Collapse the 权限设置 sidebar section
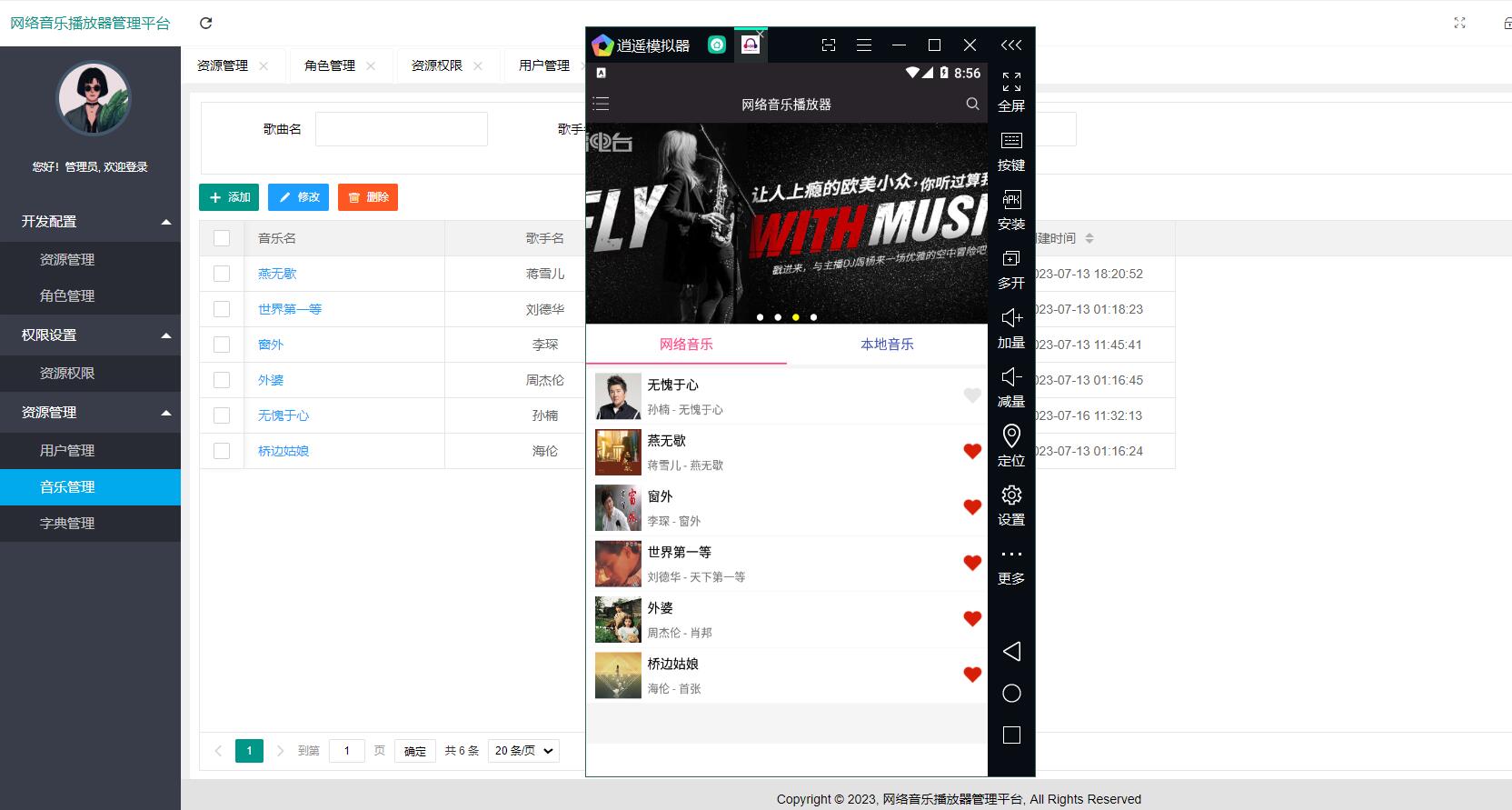 pos(91,335)
